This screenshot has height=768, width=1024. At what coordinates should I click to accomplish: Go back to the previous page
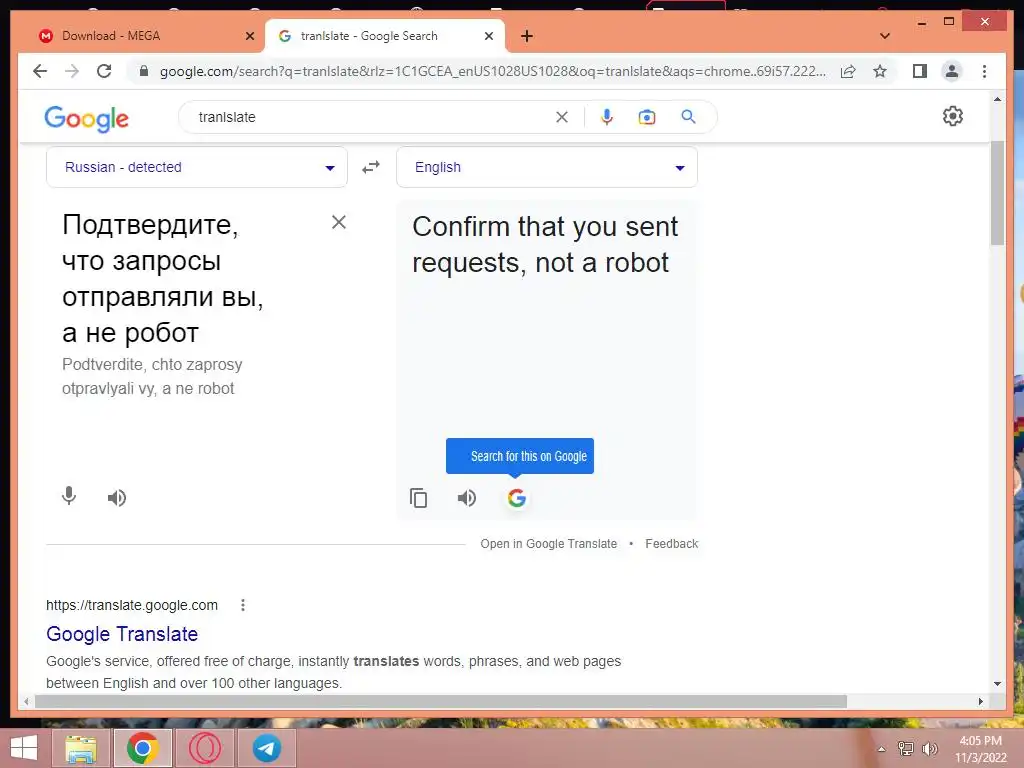coord(40,71)
